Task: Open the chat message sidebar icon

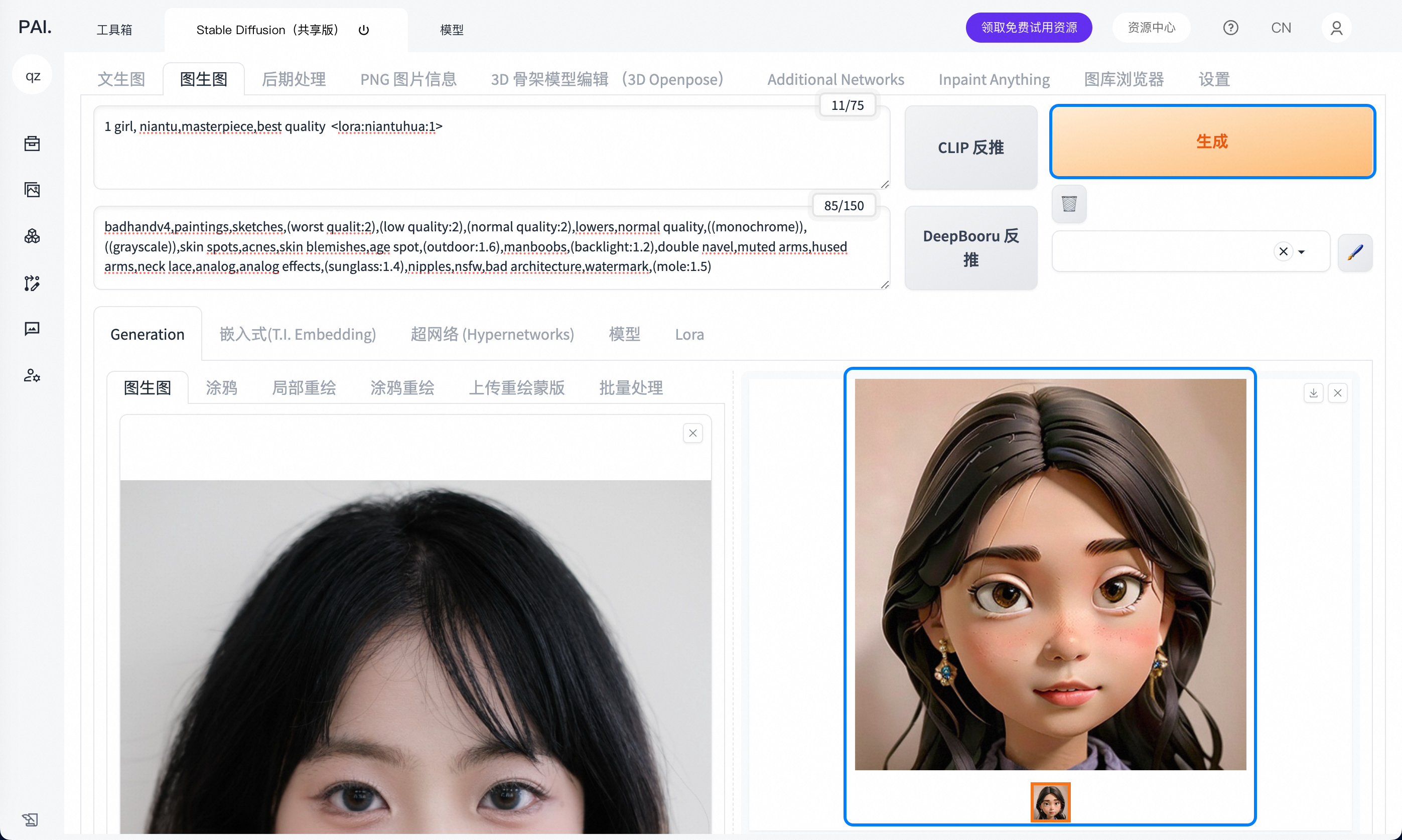Action: [x=32, y=329]
